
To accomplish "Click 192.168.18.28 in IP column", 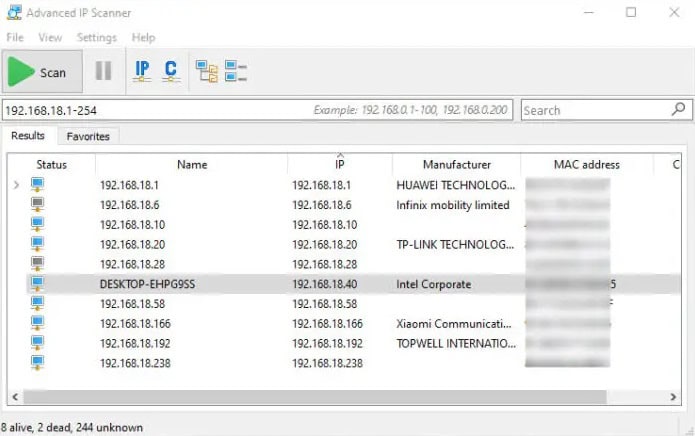I will [x=324, y=265].
